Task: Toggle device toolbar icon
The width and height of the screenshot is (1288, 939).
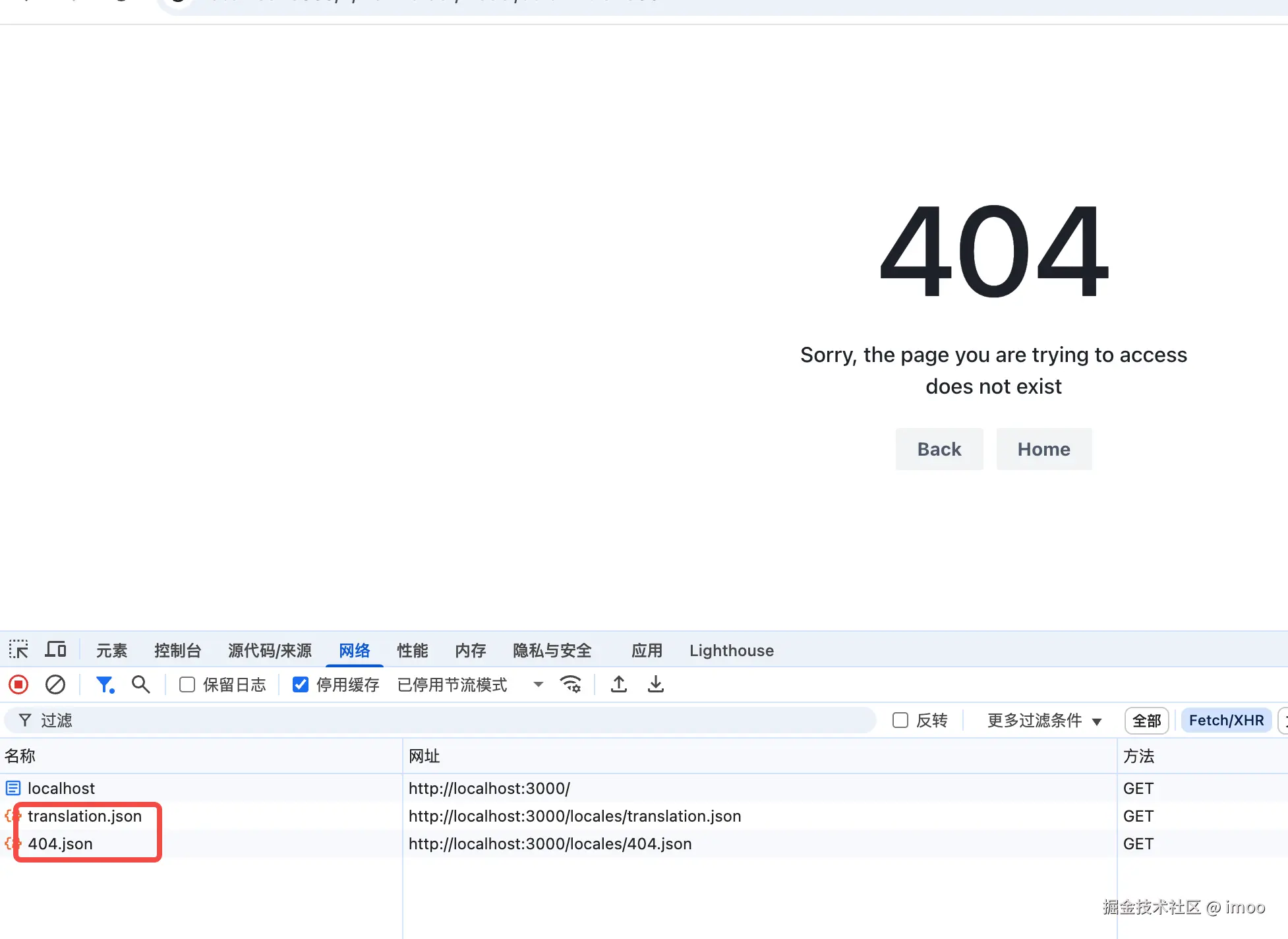Action: (x=55, y=650)
